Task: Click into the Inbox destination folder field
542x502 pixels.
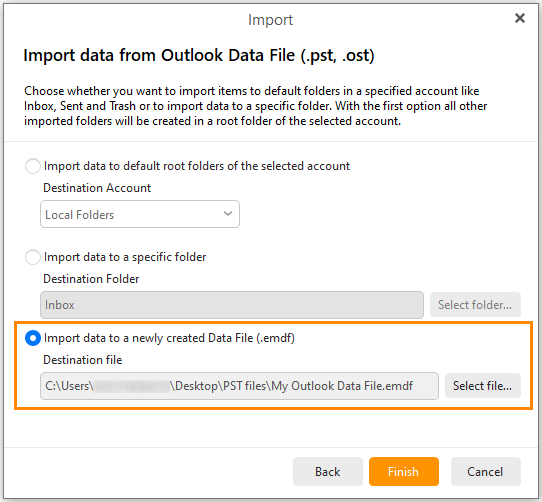Action: pos(232,305)
